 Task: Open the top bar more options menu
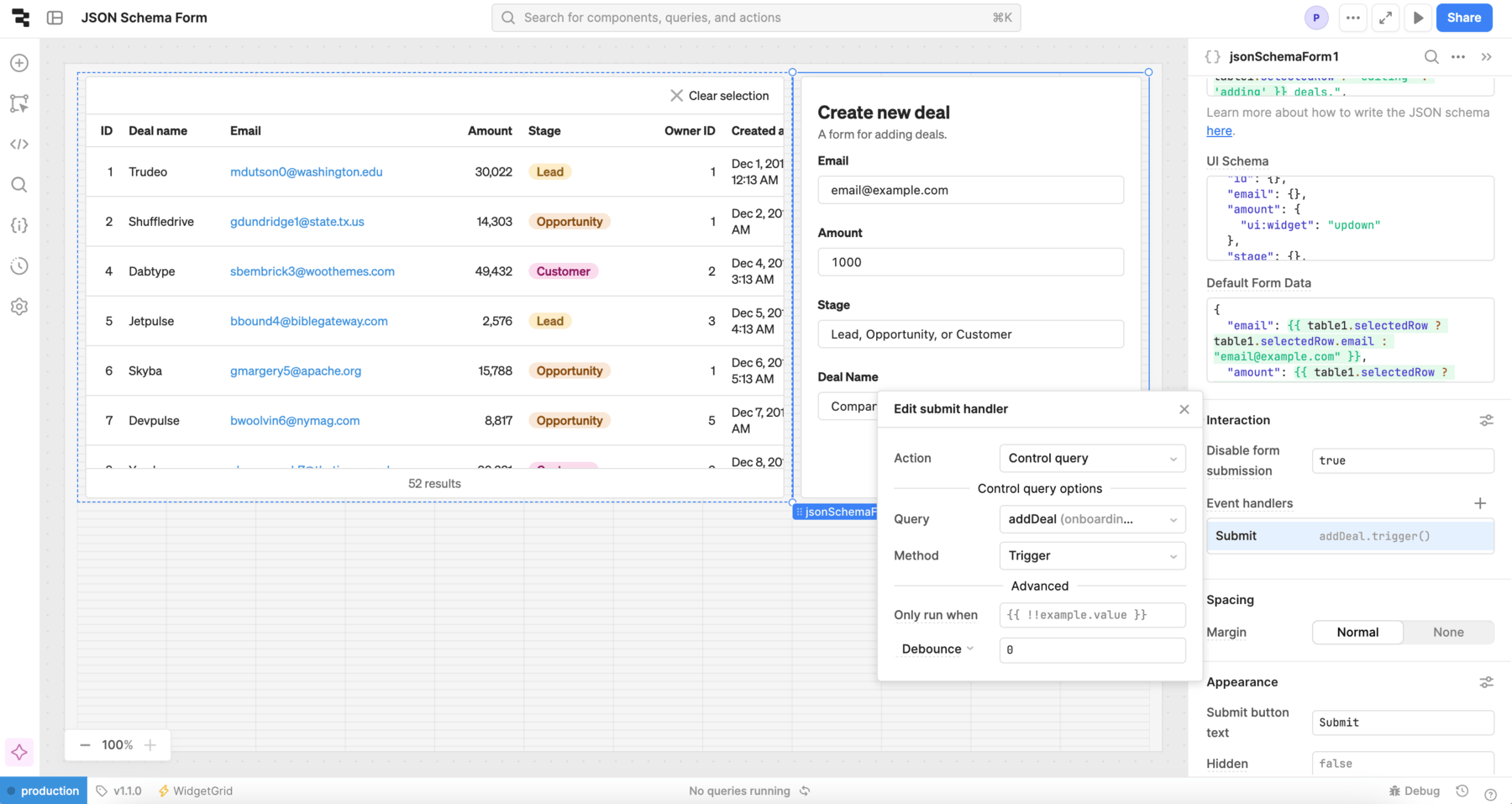click(x=1352, y=18)
